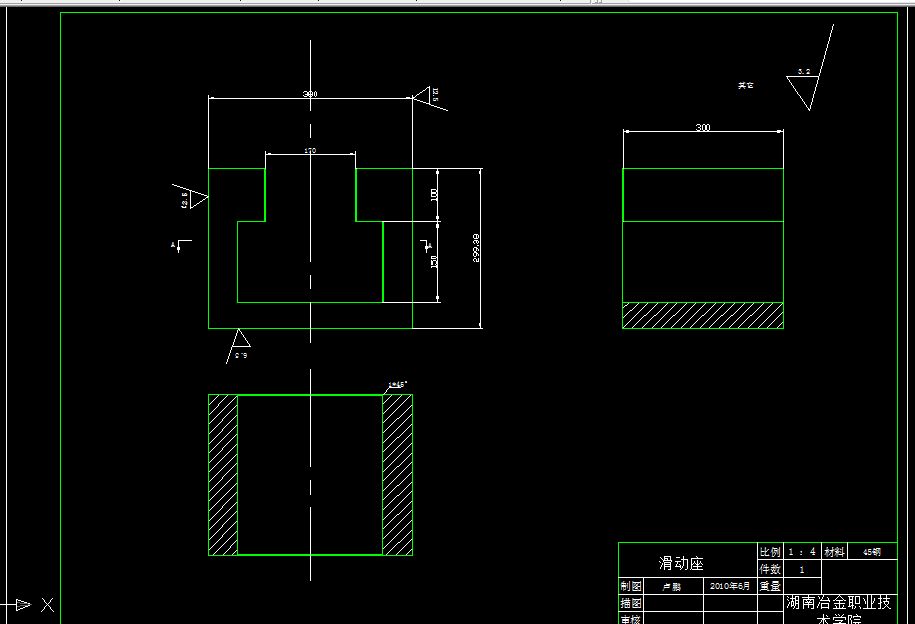This screenshot has height=624, width=915.
Task: Pick the large 3.2 roughness triangle symbol
Action: (x=810, y=68)
